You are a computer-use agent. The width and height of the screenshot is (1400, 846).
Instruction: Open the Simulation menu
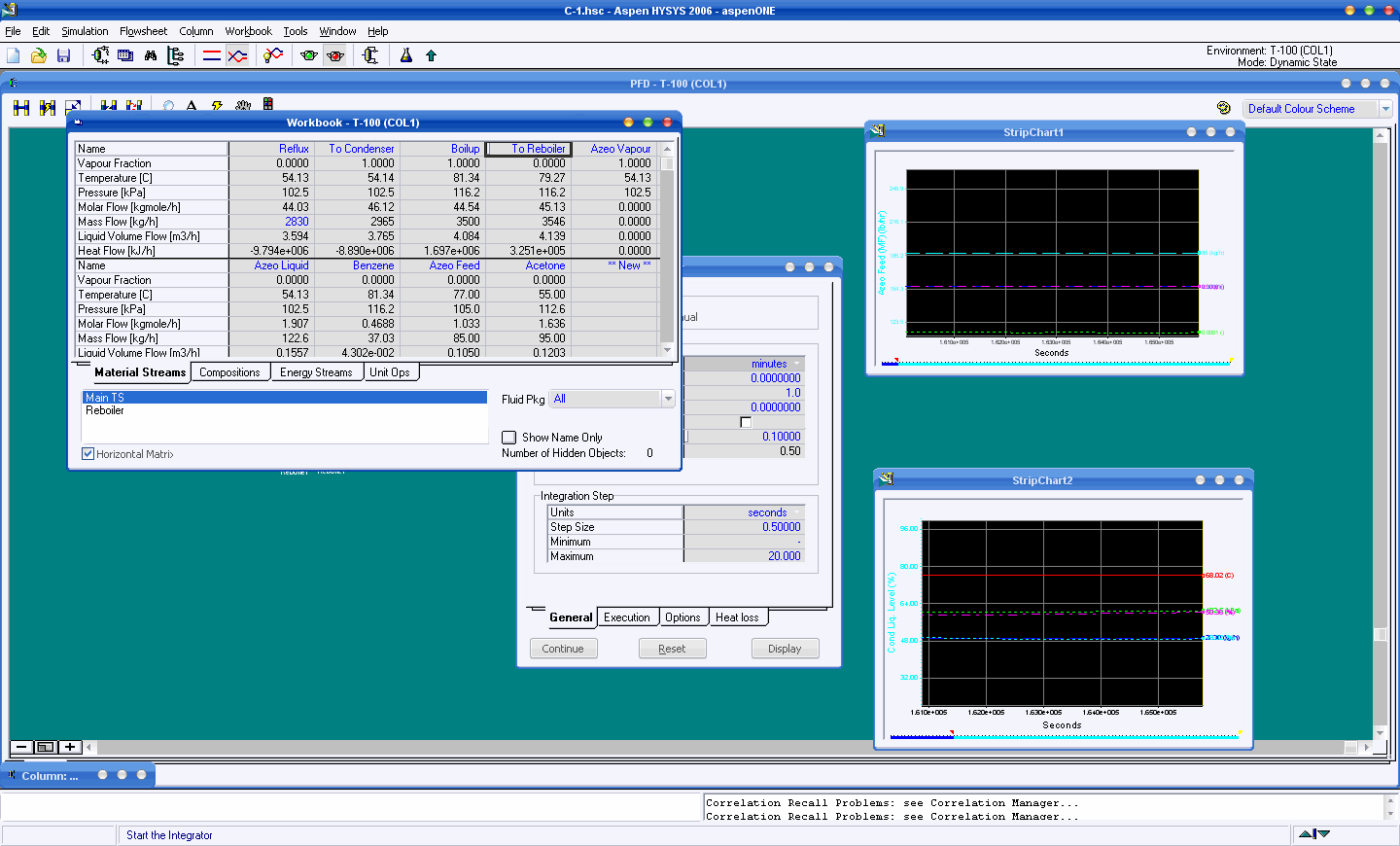click(85, 31)
